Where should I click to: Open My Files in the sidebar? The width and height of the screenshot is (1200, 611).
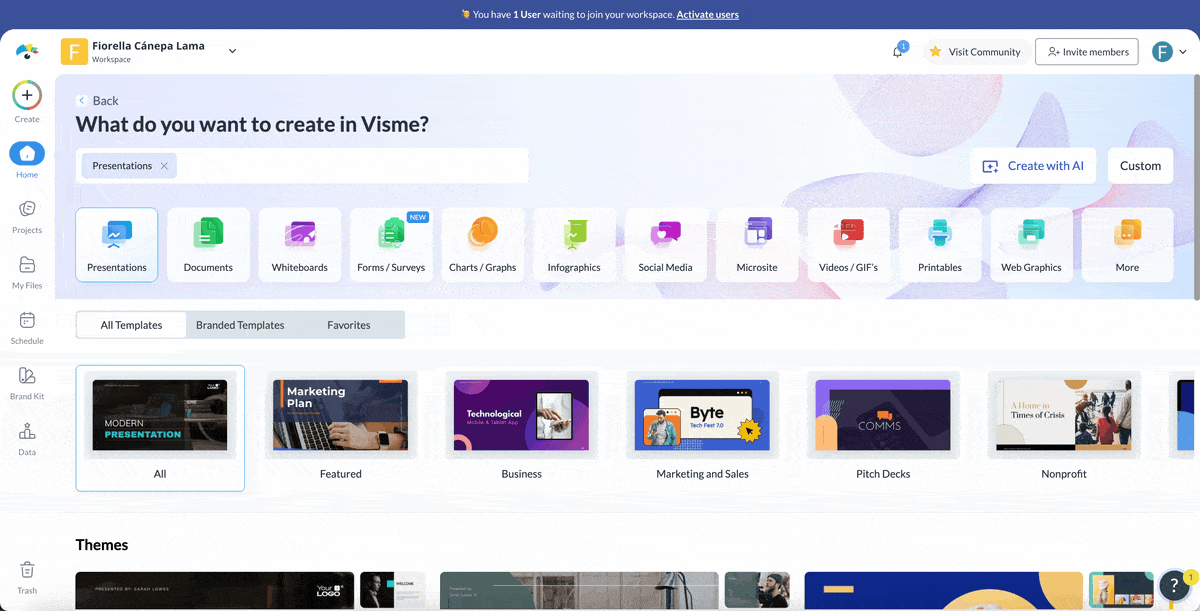pos(27,265)
